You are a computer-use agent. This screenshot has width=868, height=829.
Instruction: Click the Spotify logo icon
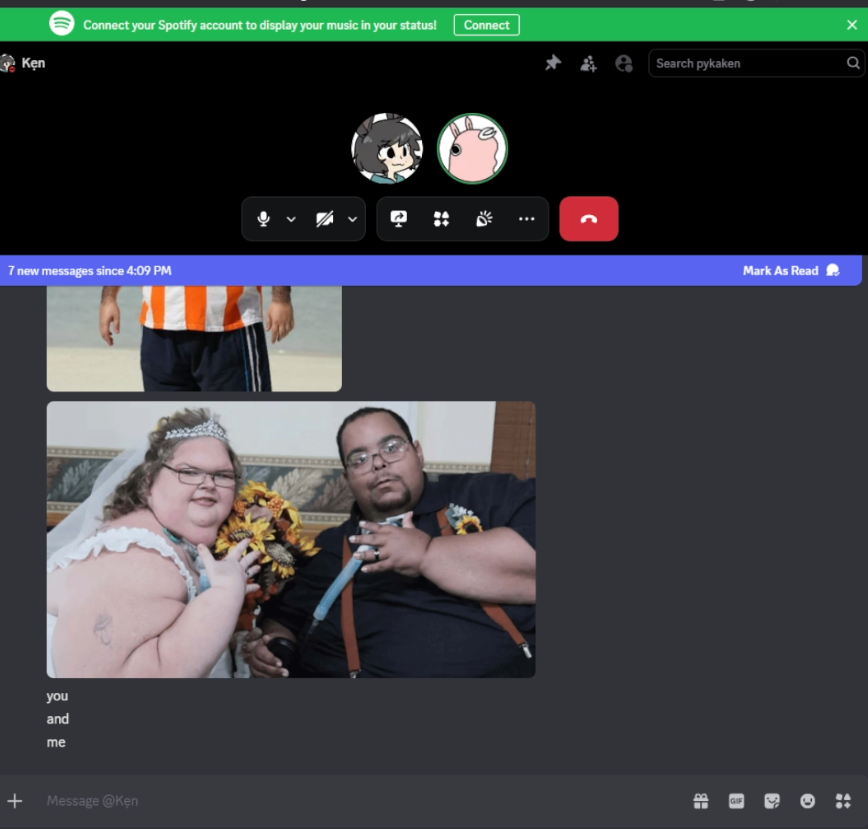(61, 24)
